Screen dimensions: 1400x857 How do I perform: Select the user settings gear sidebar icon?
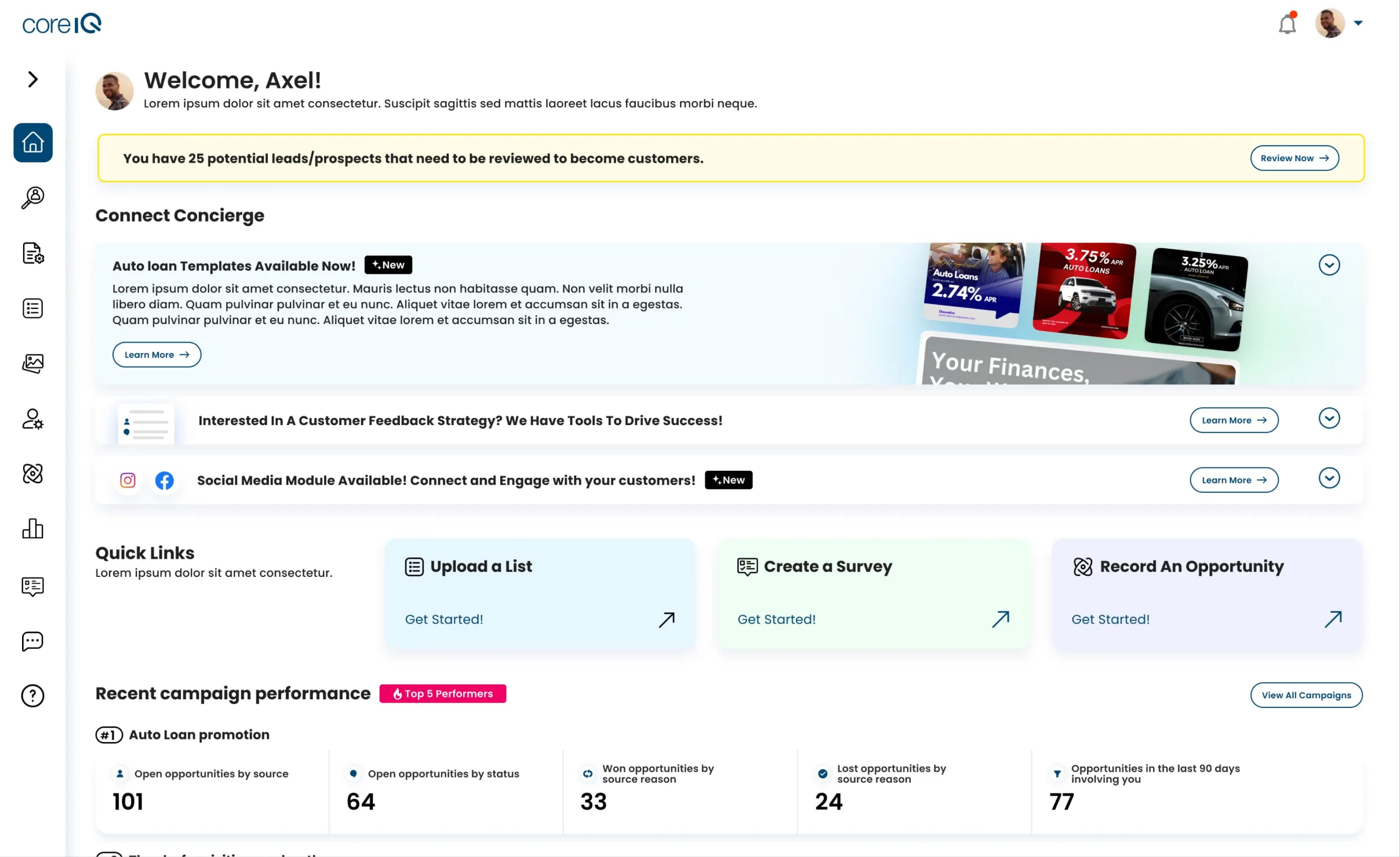[33, 419]
